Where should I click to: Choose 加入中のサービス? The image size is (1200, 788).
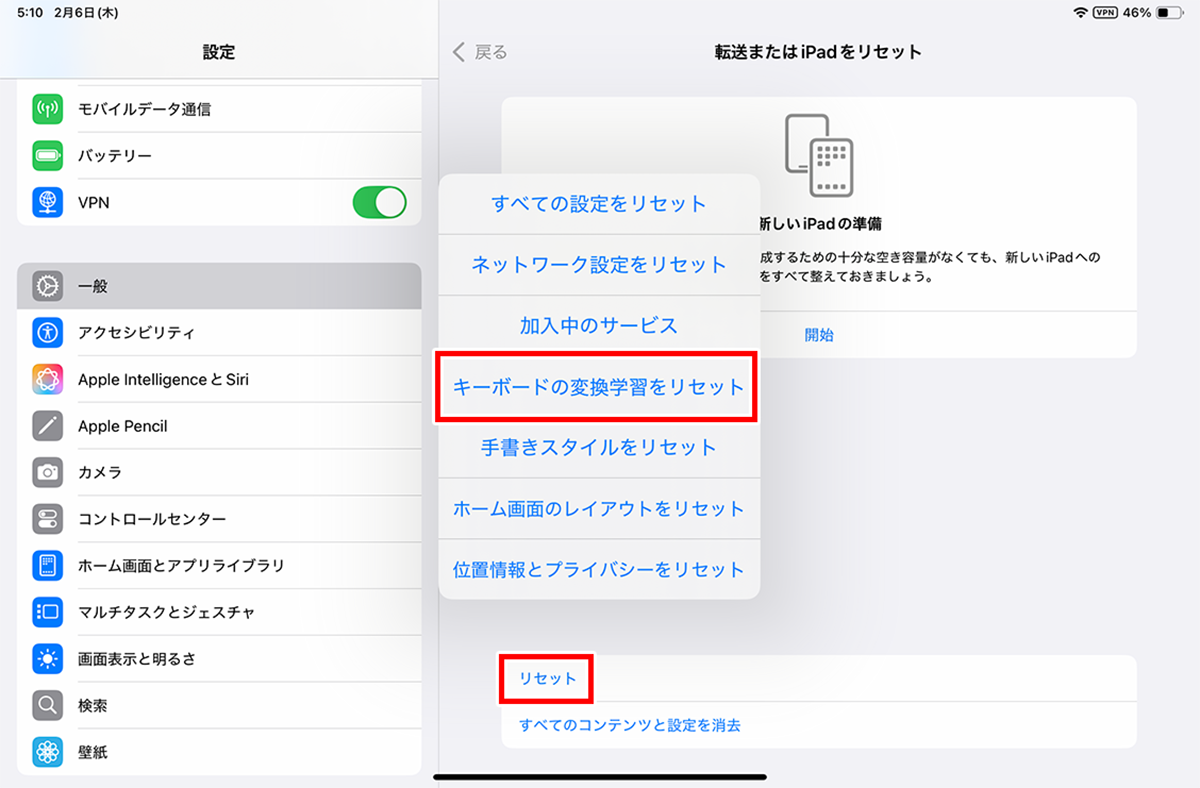coord(599,326)
